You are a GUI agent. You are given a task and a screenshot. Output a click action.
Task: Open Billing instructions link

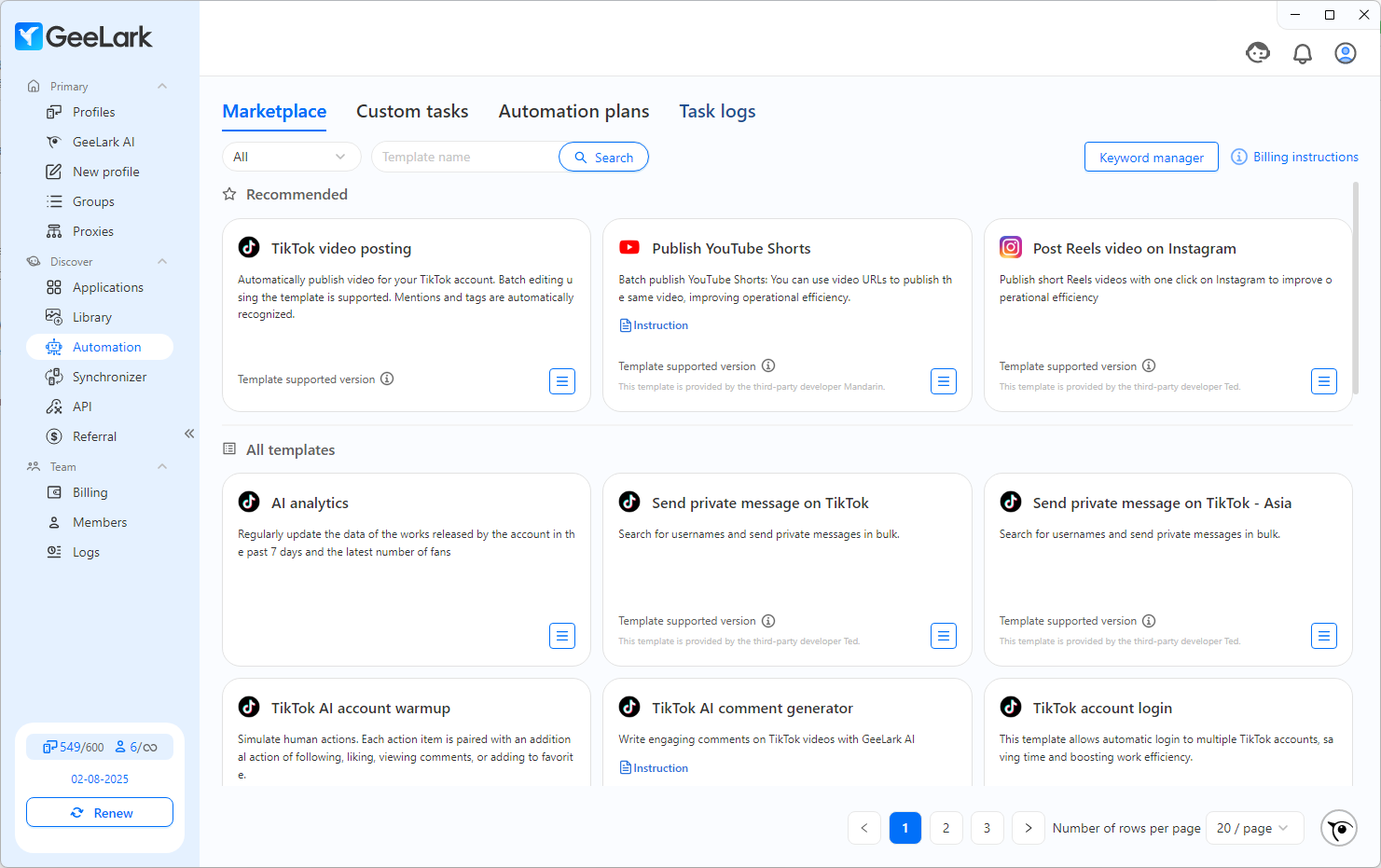(1294, 157)
